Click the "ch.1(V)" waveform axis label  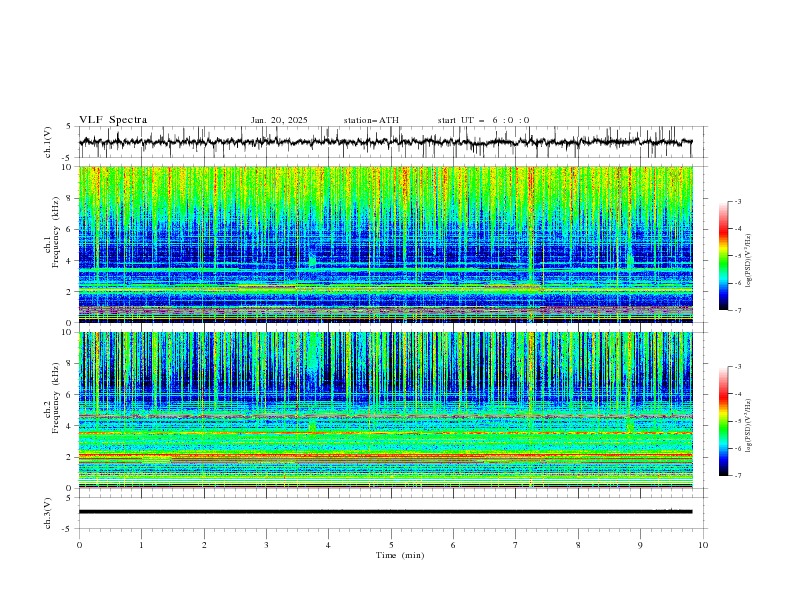click(48, 142)
